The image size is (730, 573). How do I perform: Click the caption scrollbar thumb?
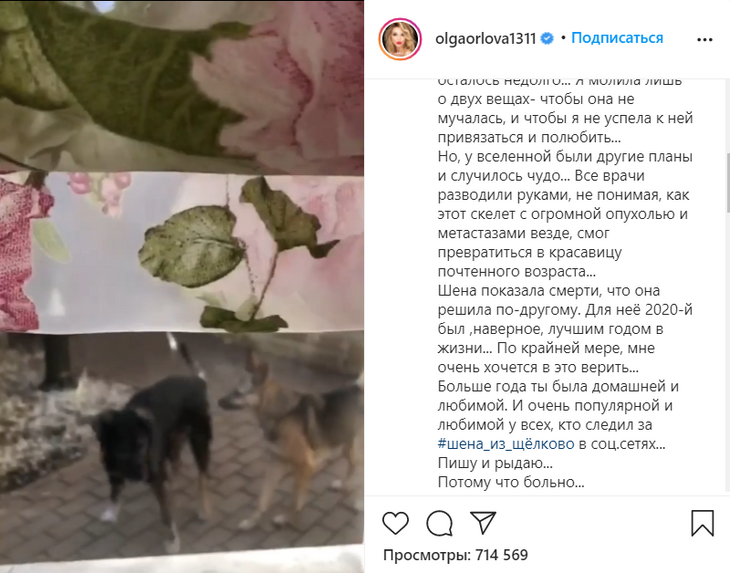(727, 182)
